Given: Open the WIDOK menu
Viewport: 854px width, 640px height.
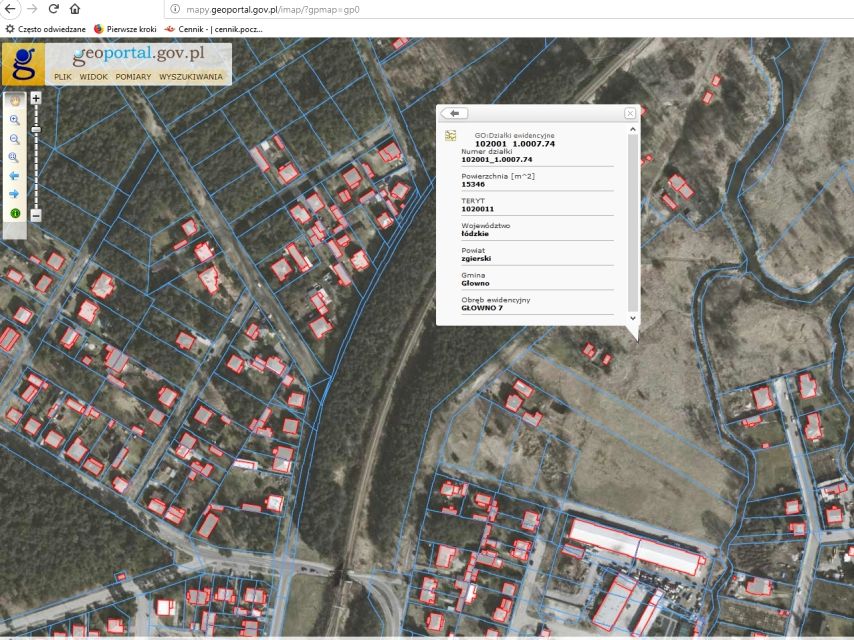Looking at the screenshot, I should coord(93,77).
